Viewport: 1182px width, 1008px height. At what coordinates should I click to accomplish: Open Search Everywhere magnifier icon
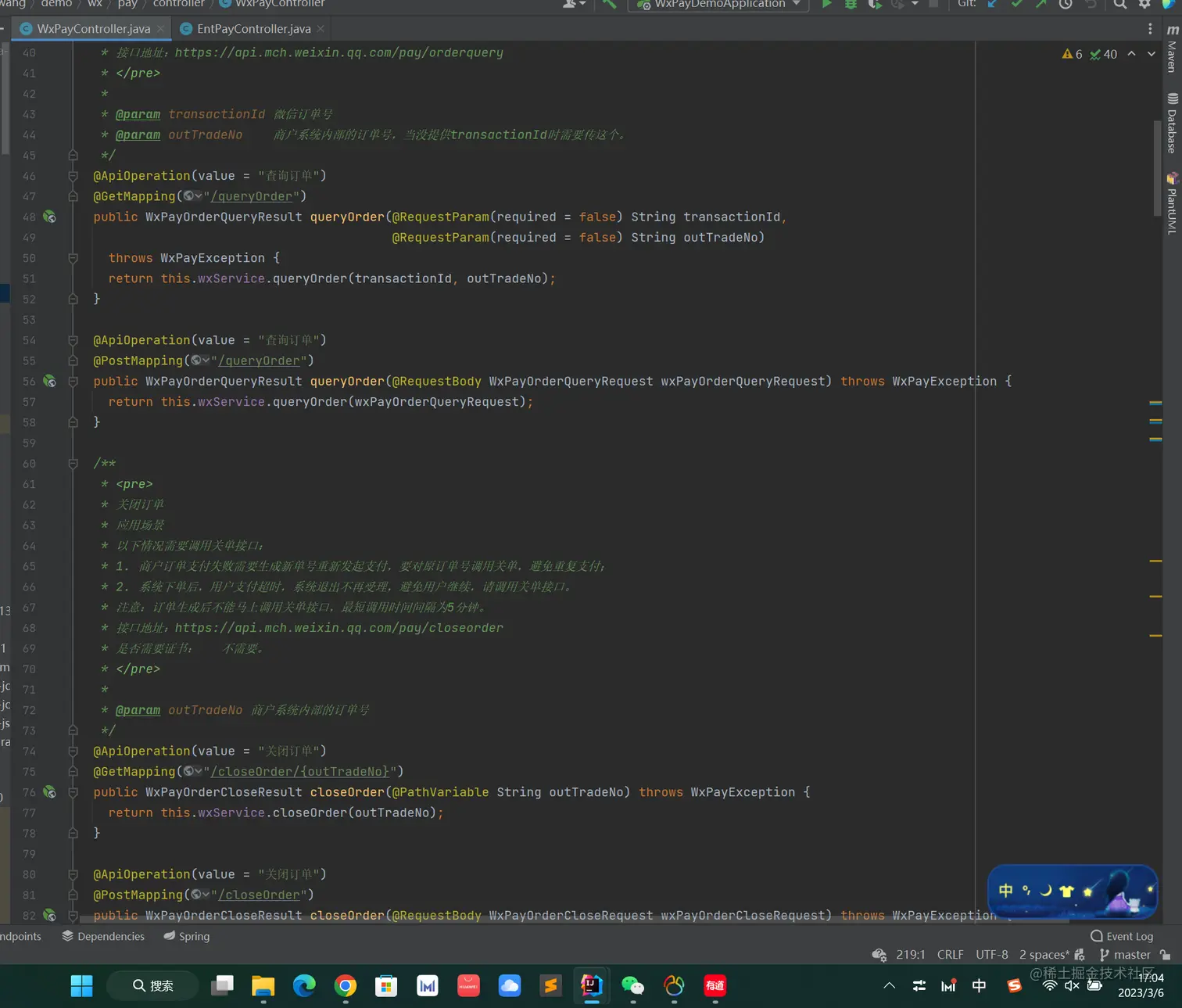coord(1120,4)
